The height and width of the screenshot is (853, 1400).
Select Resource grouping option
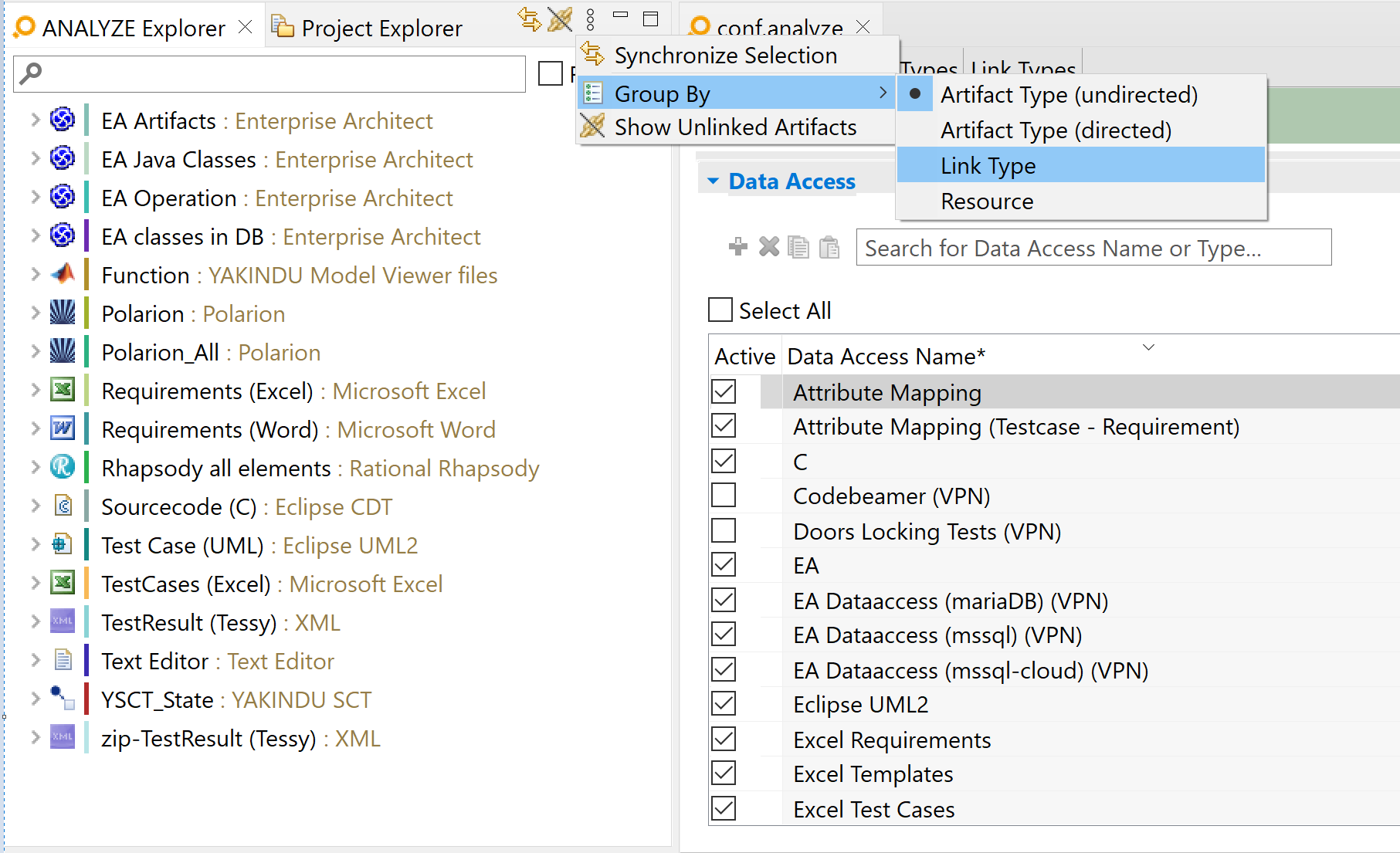[1081, 201]
